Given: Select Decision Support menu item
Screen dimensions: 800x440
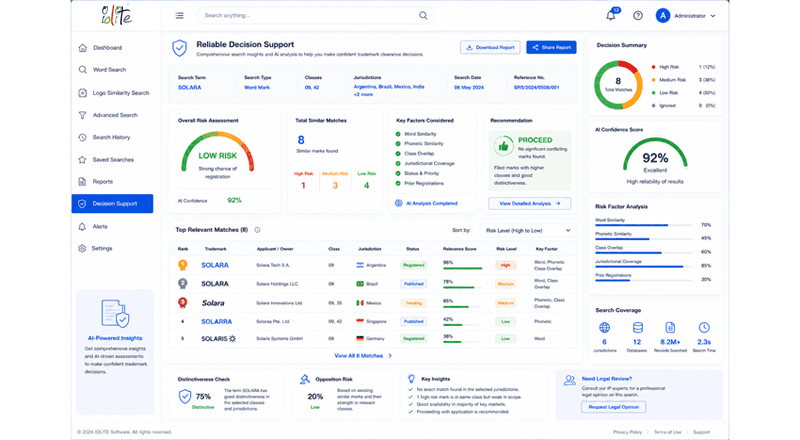Looking at the screenshot, I should [x=112, y=204].
